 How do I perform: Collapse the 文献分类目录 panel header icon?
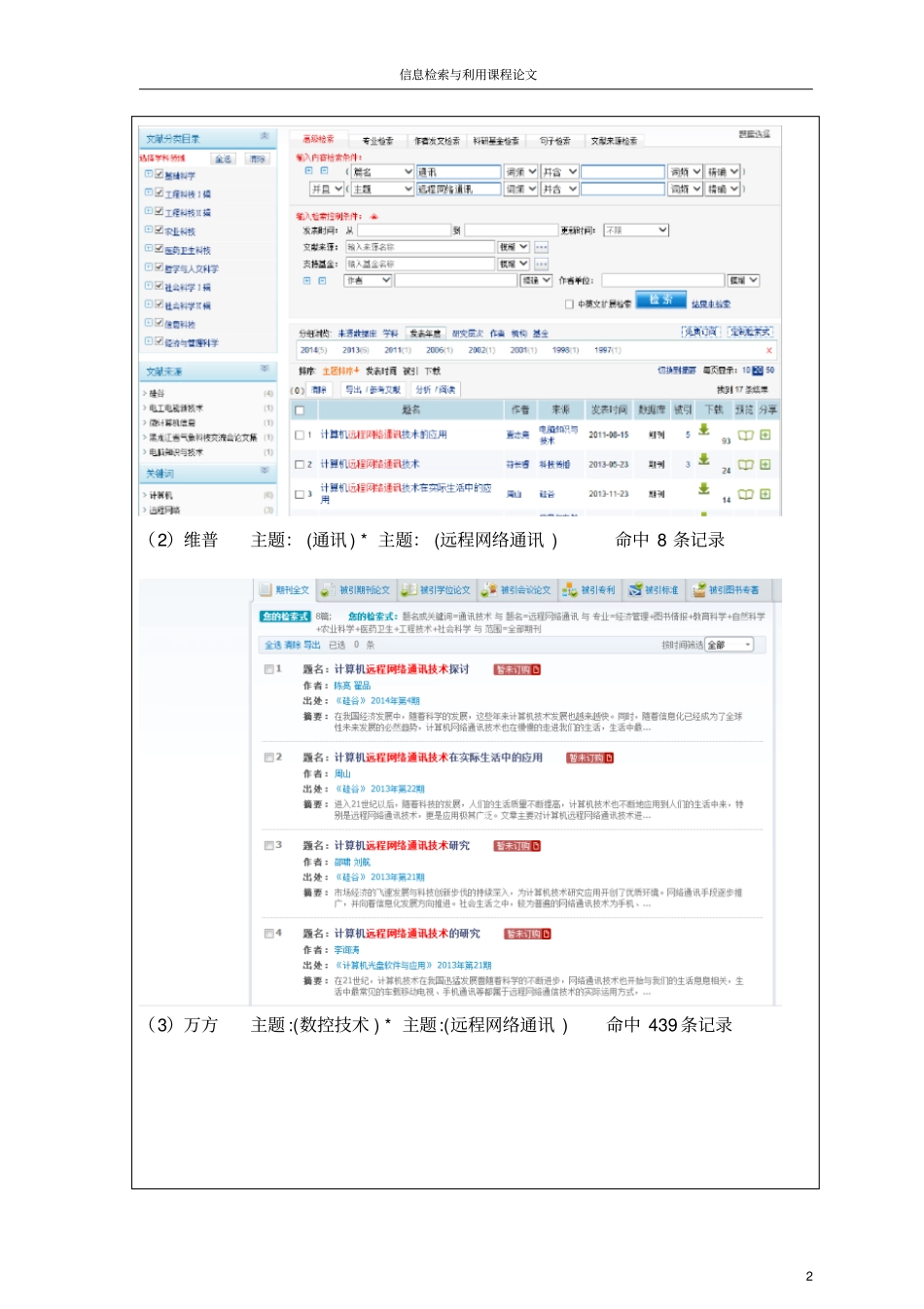pos(265,137)
